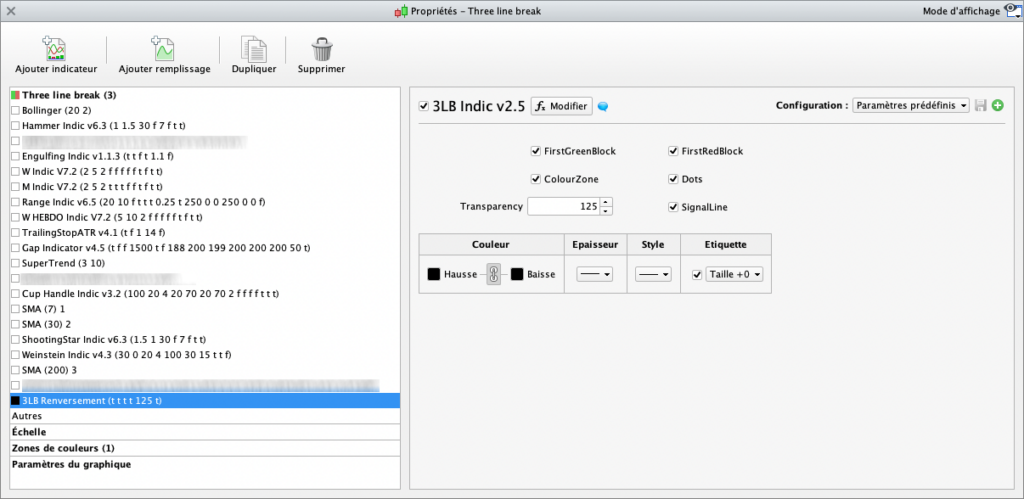Screen dimensions: 1024x499
Task: Toggle the 3LB Indic v2.5 checkbox
Action: click(x=424, y=106)
